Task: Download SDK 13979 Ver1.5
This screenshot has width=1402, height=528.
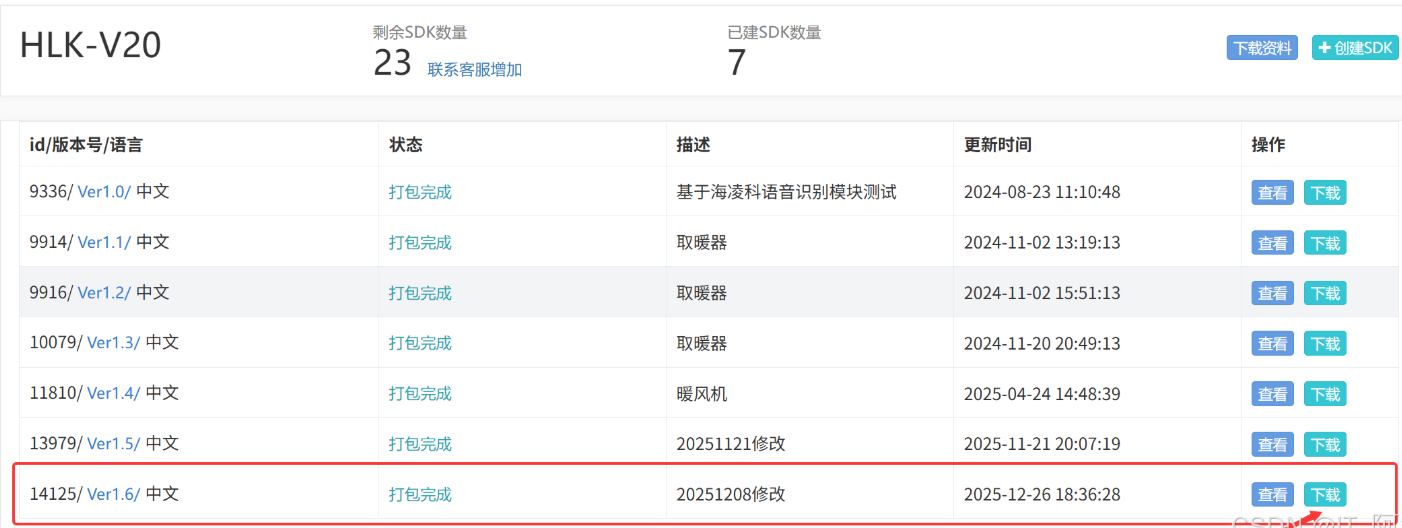Action: 1325,444
